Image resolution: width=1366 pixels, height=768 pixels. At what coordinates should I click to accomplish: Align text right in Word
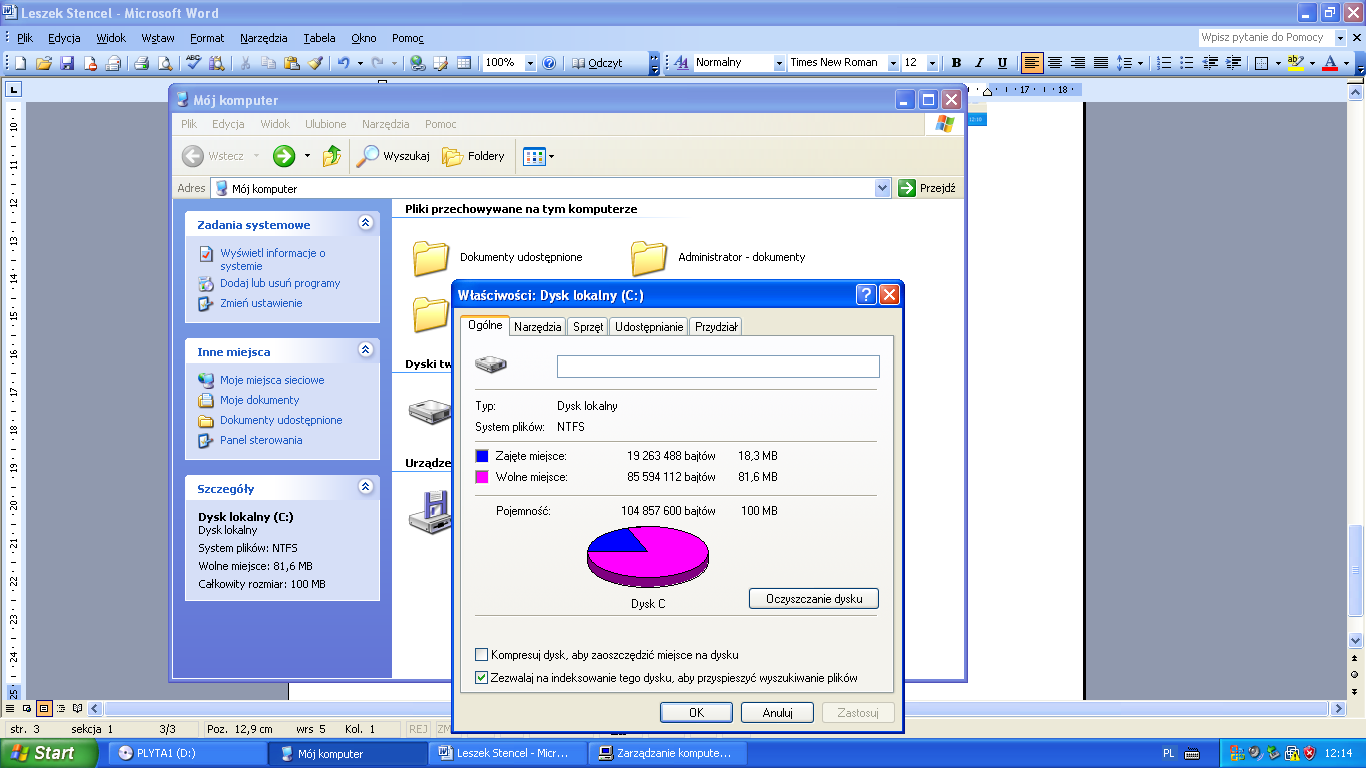point(1078,63)
